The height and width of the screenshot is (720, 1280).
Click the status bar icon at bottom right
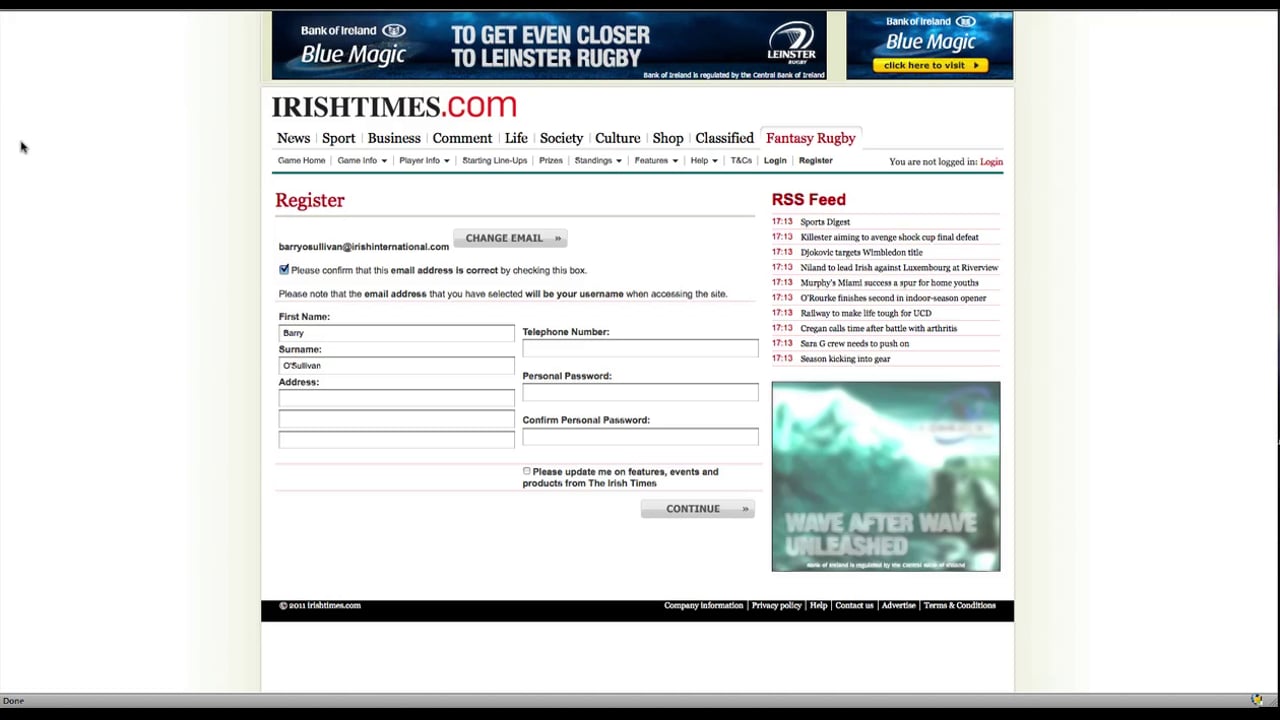(x=1257, y=700)
